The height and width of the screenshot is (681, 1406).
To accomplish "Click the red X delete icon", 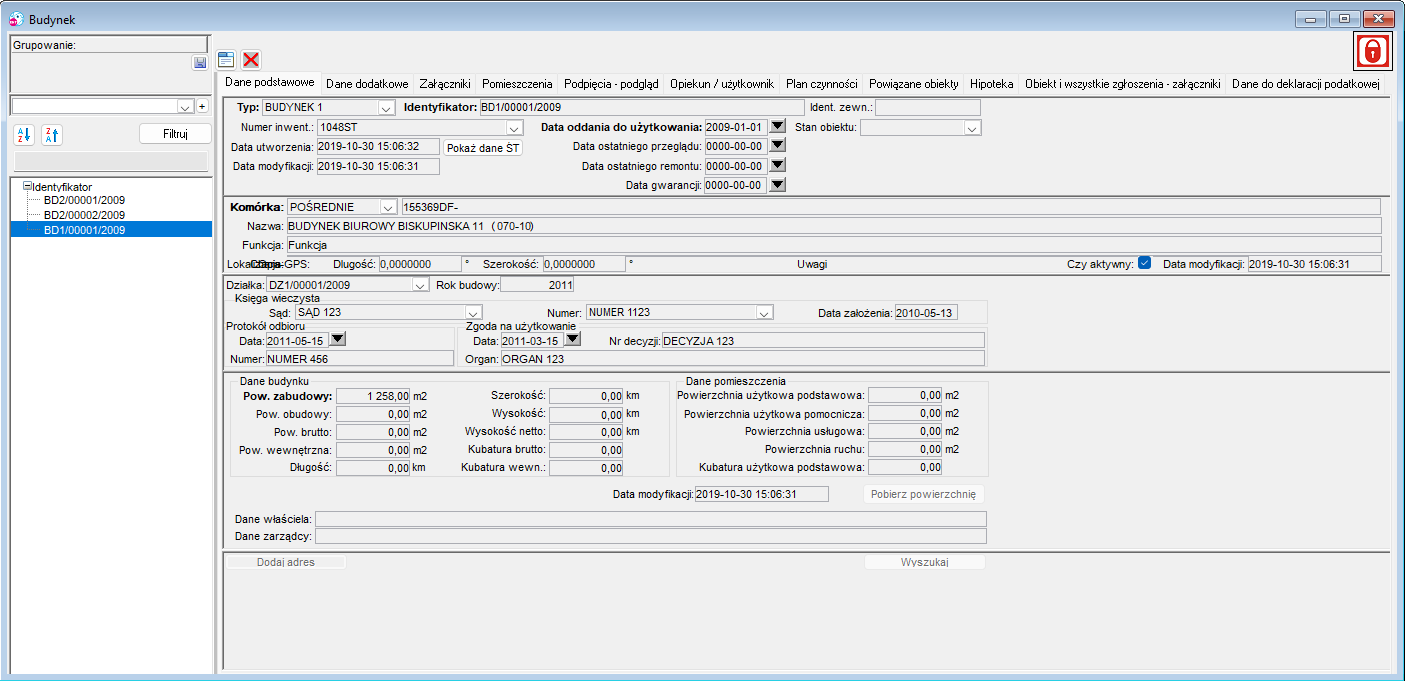I will (251, 60).
